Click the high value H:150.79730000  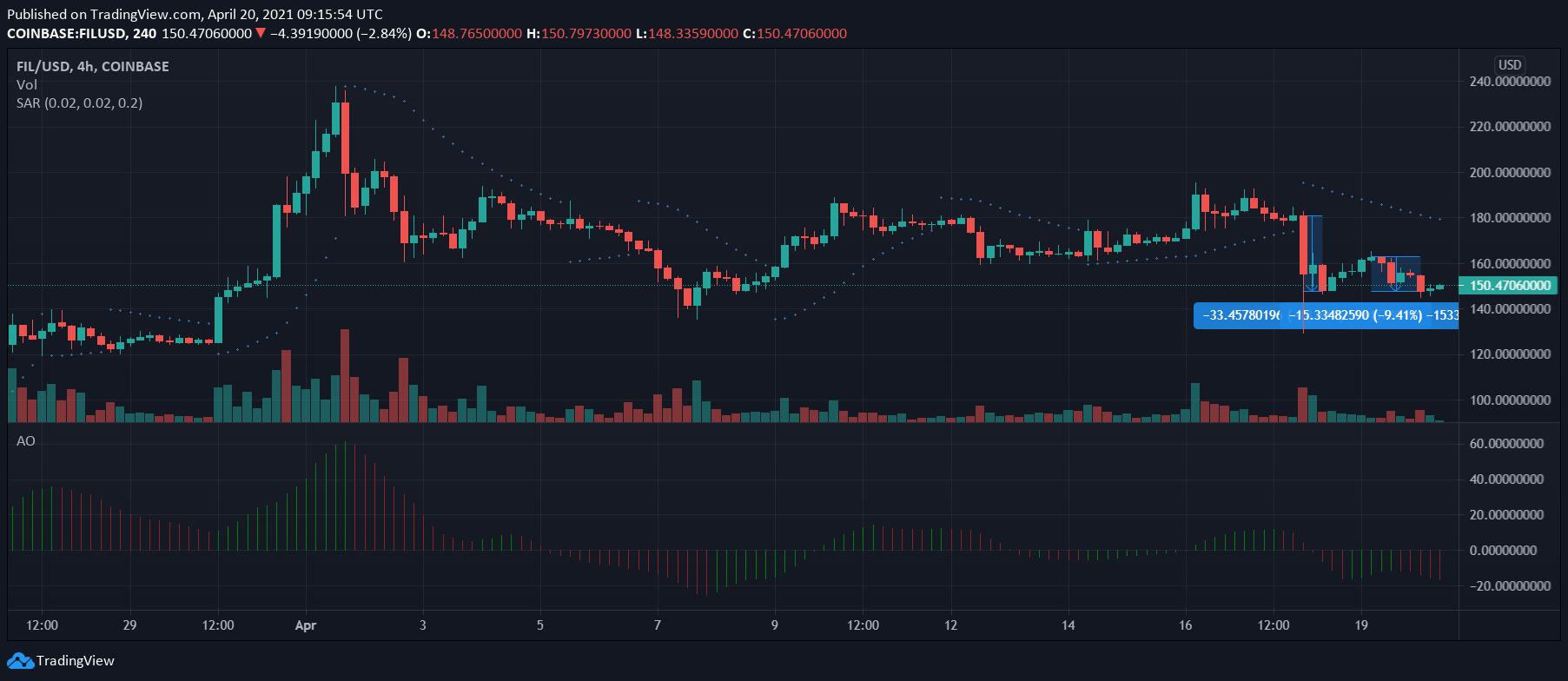[579, 33]
